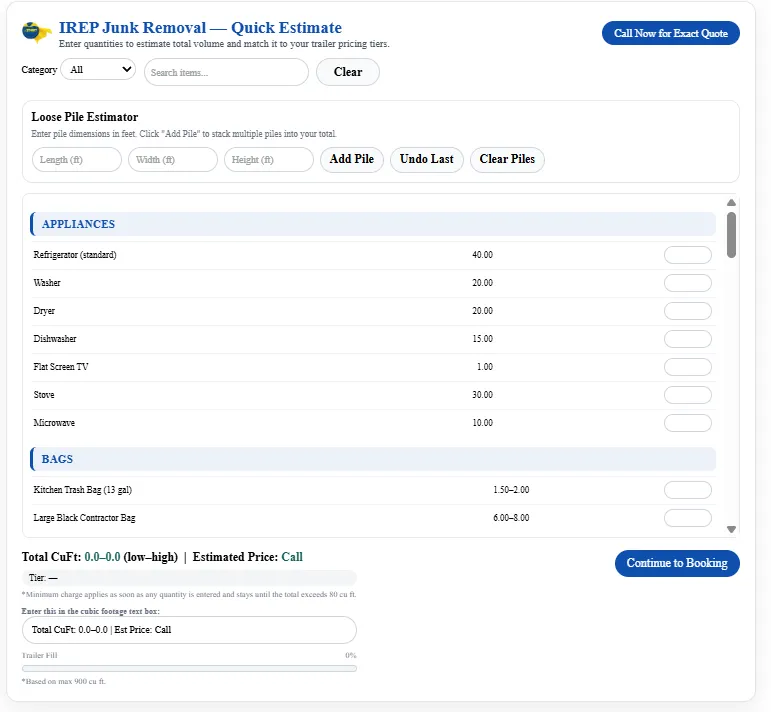Click the 30.00 Stove volume value
This screenshot has height=712, width=771.
(482, 395)
